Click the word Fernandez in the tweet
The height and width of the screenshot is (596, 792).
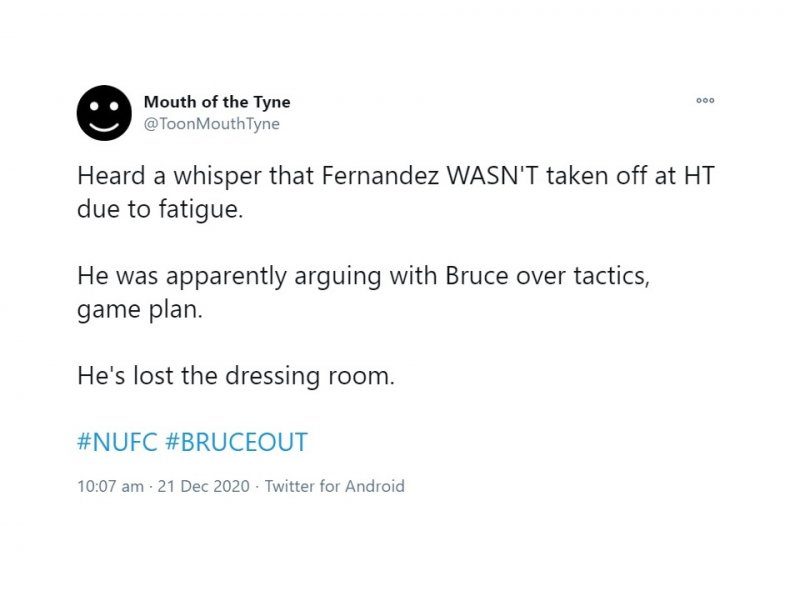[380, 175]
